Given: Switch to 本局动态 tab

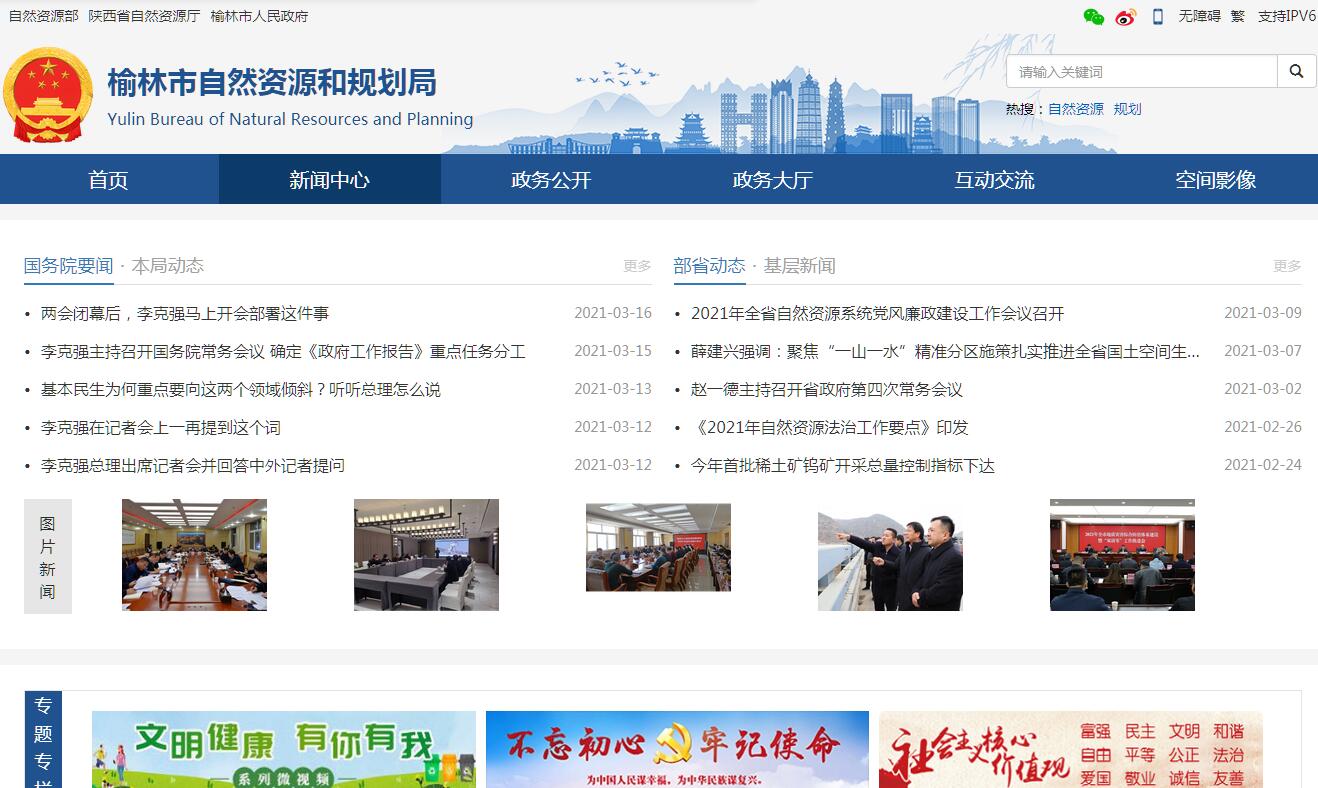Looking at the screenshot, I should [168, 266].
